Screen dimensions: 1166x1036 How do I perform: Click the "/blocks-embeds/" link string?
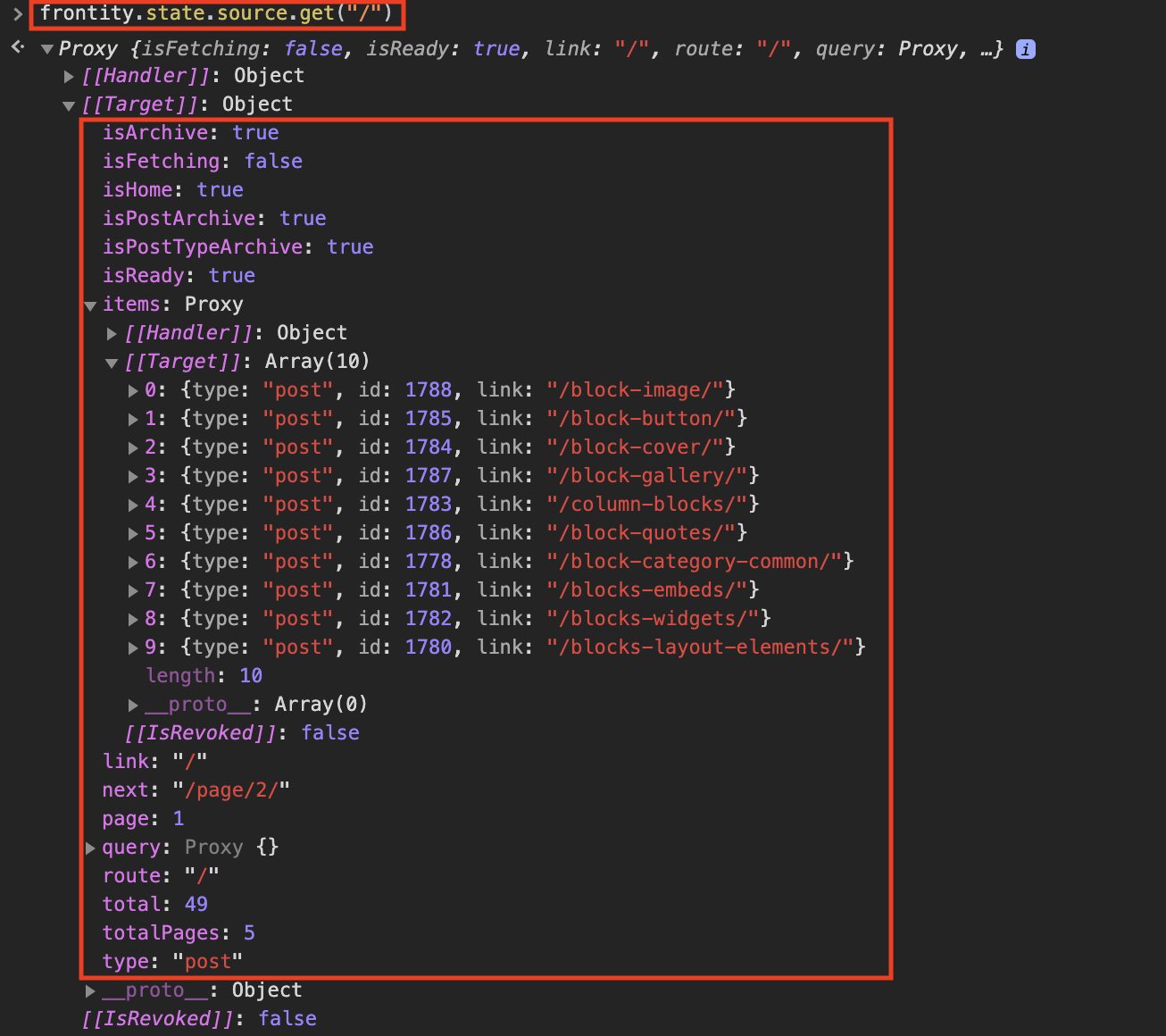click(647, 589)
